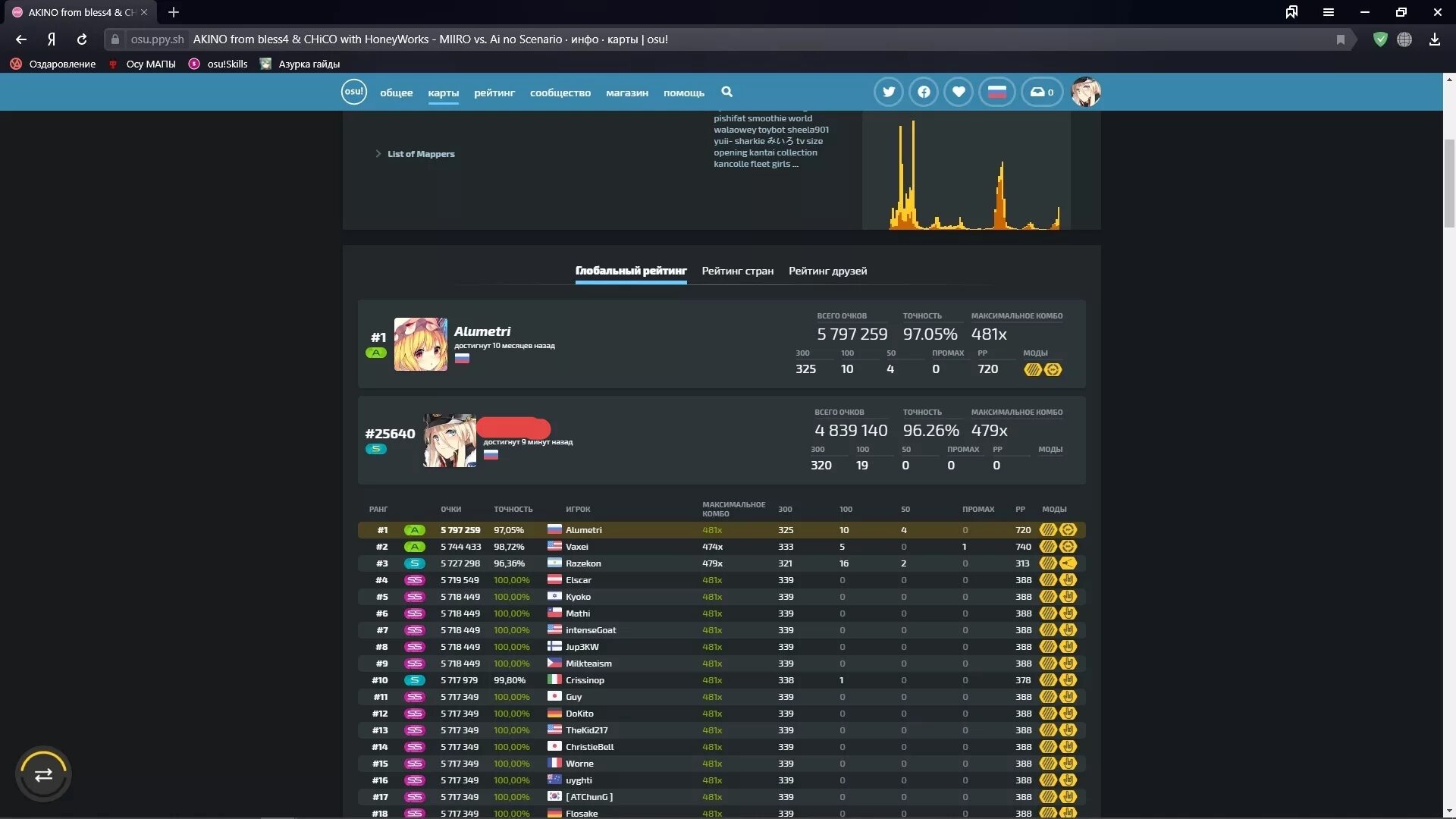Click the osu! logo icon

[353, 92]
